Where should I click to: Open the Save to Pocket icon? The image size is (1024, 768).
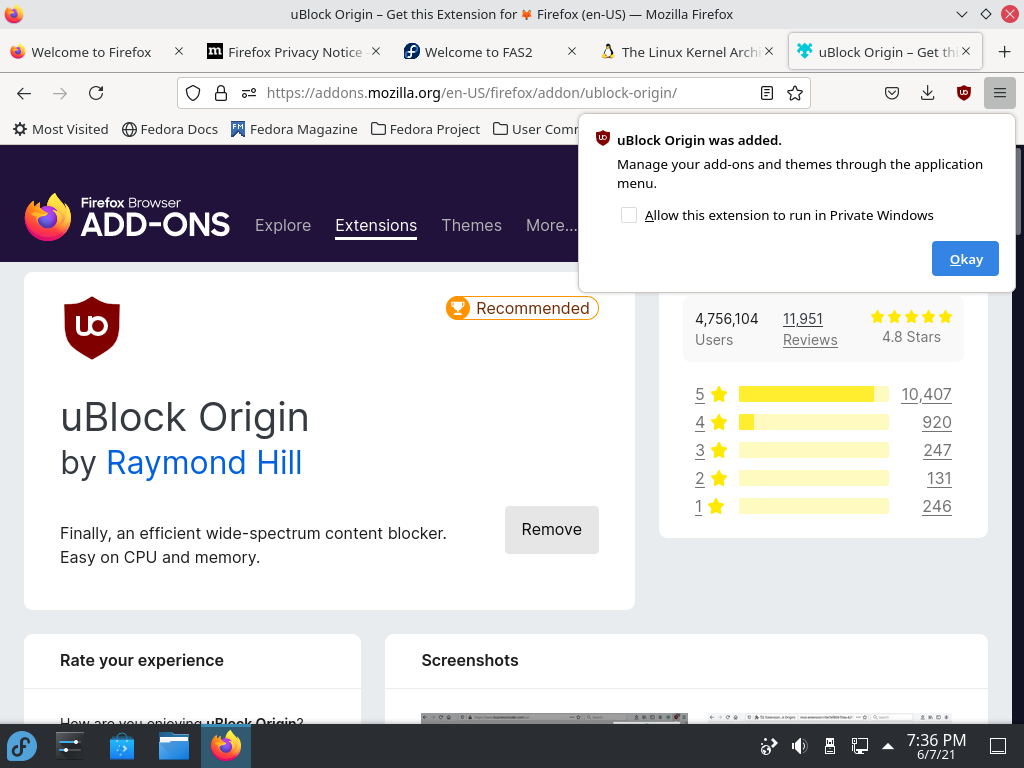(x=891, y=93)
